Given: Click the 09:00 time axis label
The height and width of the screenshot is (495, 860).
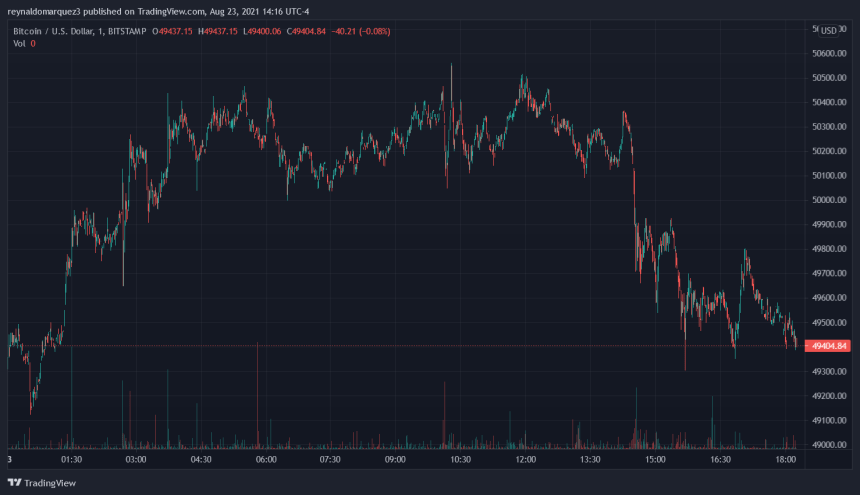Looking at the screenshot, I should [395, 459].
